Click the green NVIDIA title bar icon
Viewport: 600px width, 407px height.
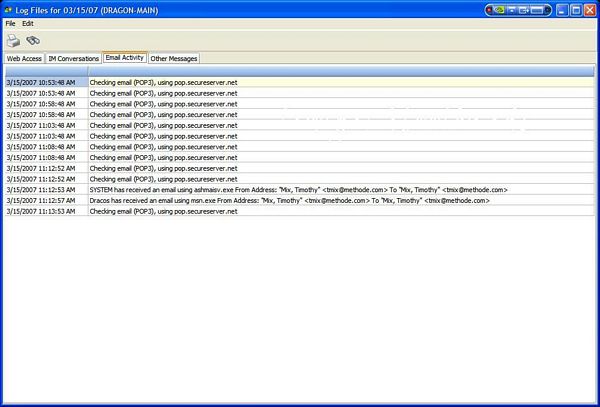coord(497,8)
